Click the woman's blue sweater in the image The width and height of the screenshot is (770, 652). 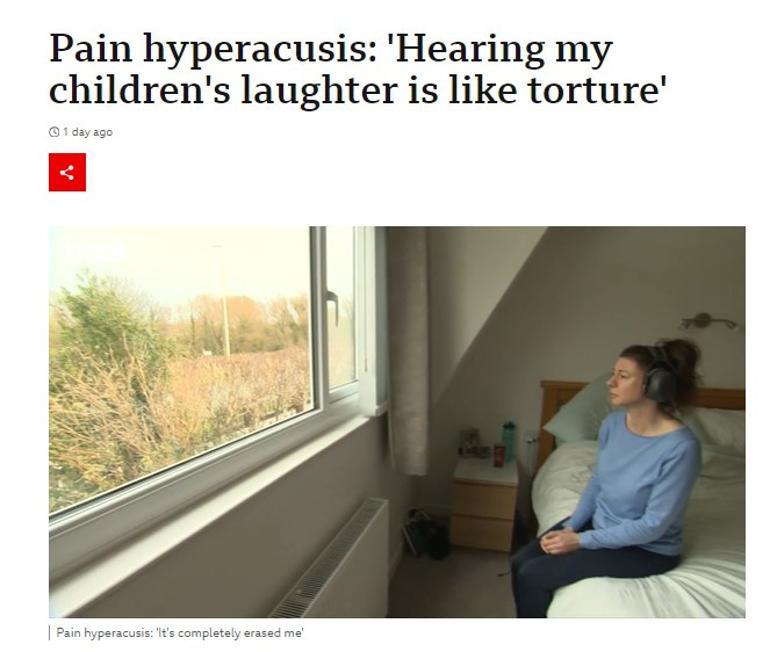click(x=638, y=483)
